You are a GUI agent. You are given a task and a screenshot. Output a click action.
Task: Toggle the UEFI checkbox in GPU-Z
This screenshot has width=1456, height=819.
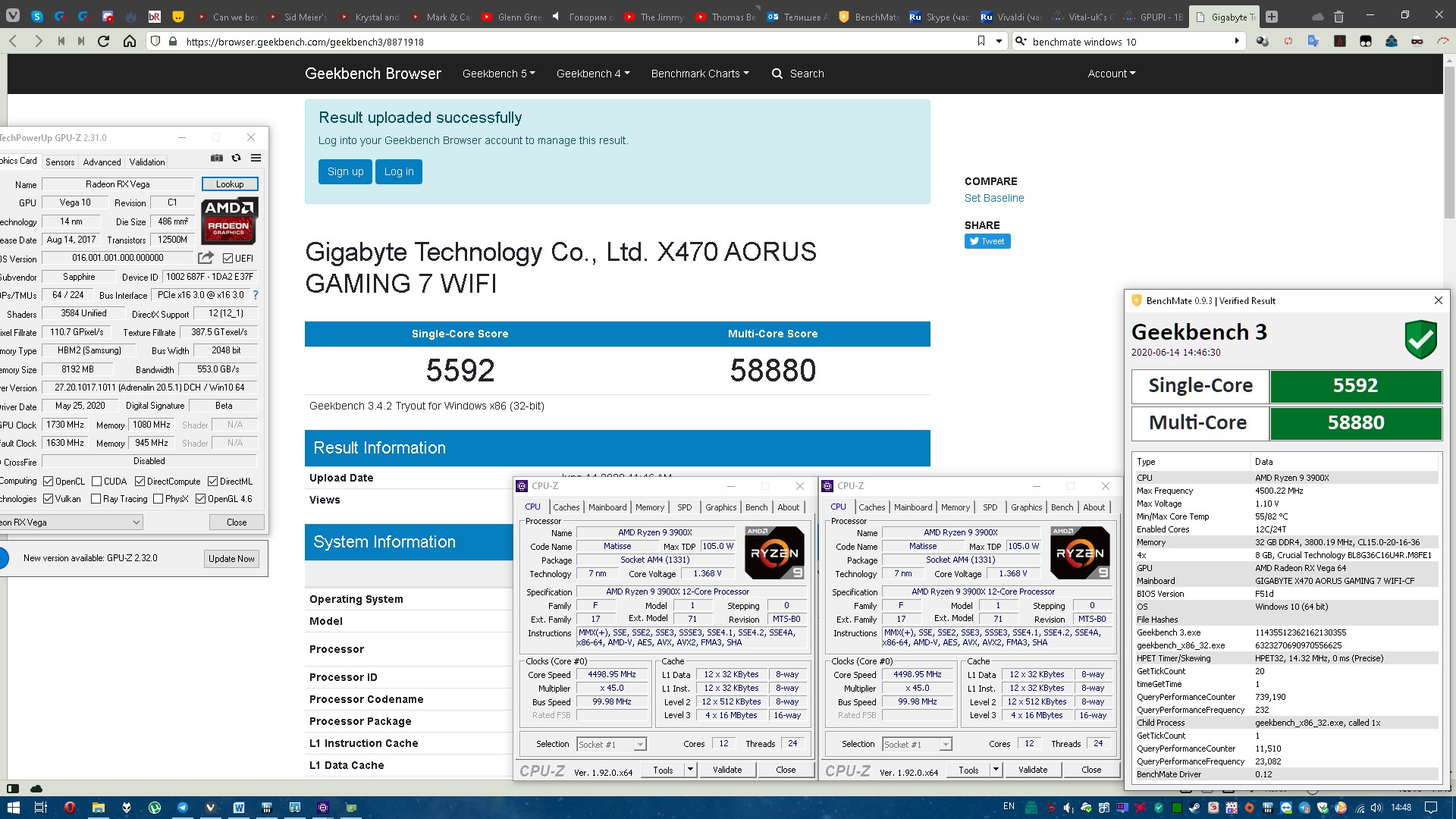click(x=227, y=259)
